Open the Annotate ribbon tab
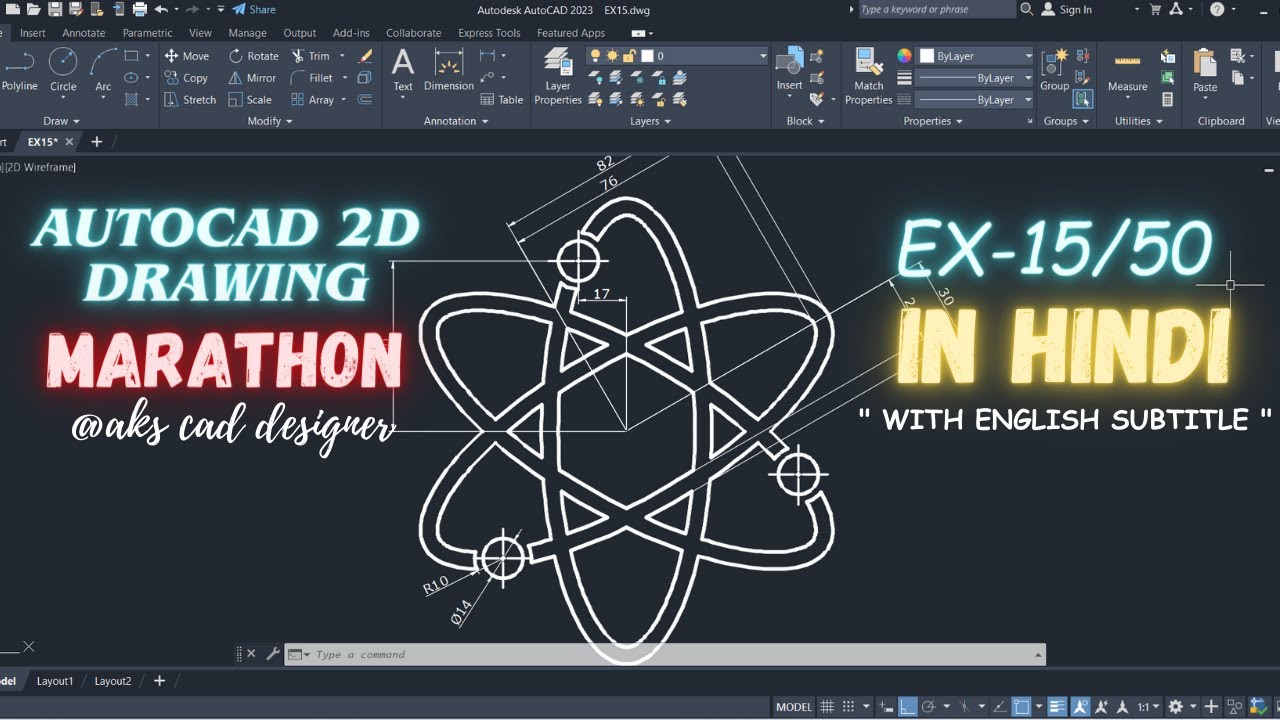The image size is (1280, 720). (x=83, y=33)
